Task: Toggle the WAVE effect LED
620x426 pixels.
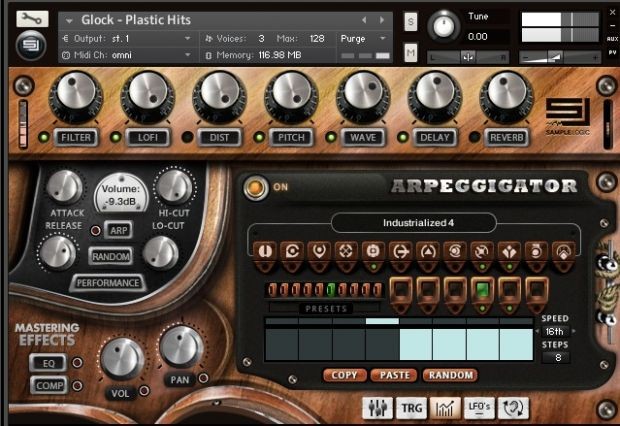Action: point(331,137)
